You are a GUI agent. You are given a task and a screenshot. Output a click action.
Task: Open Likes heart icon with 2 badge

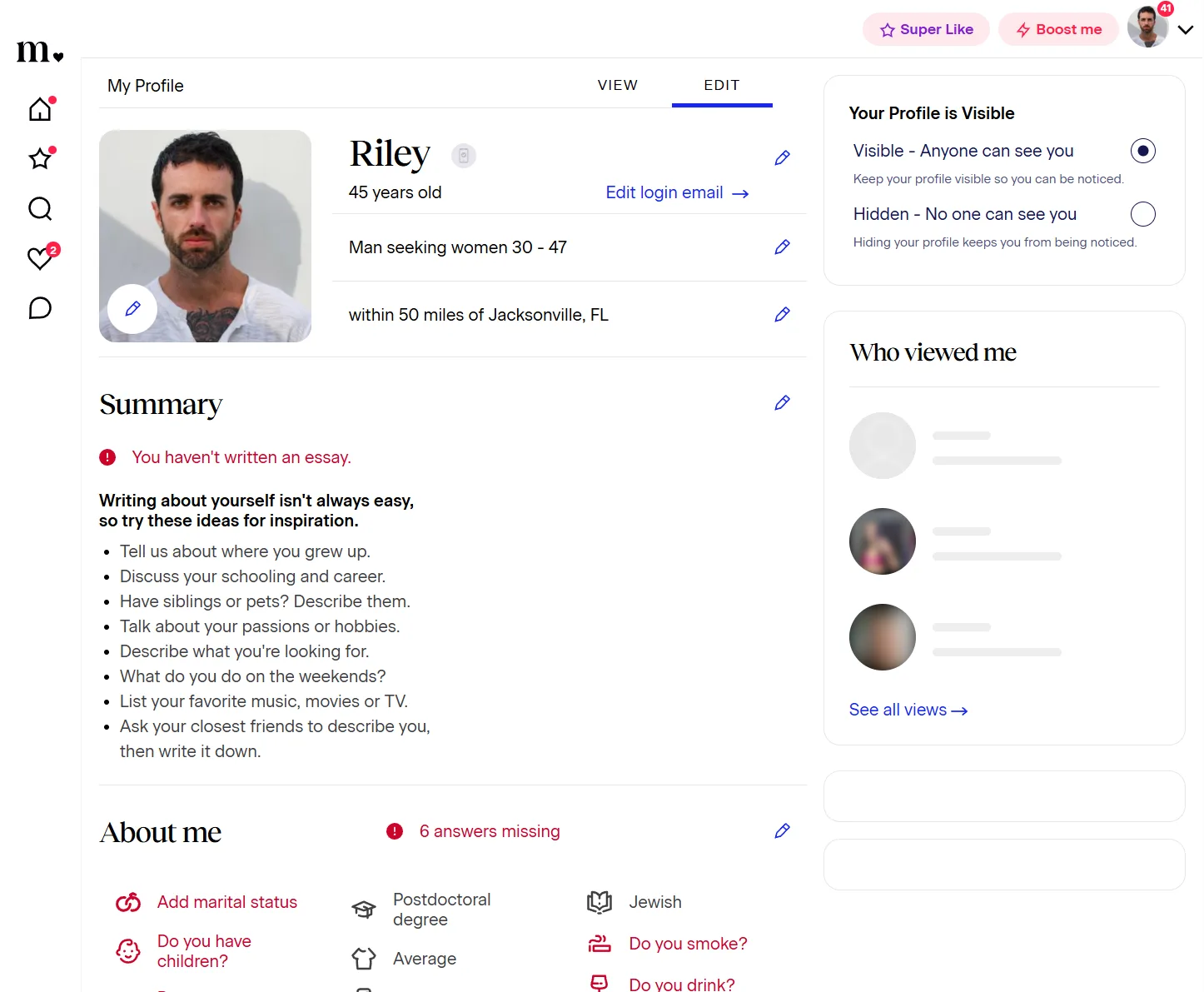40,258
